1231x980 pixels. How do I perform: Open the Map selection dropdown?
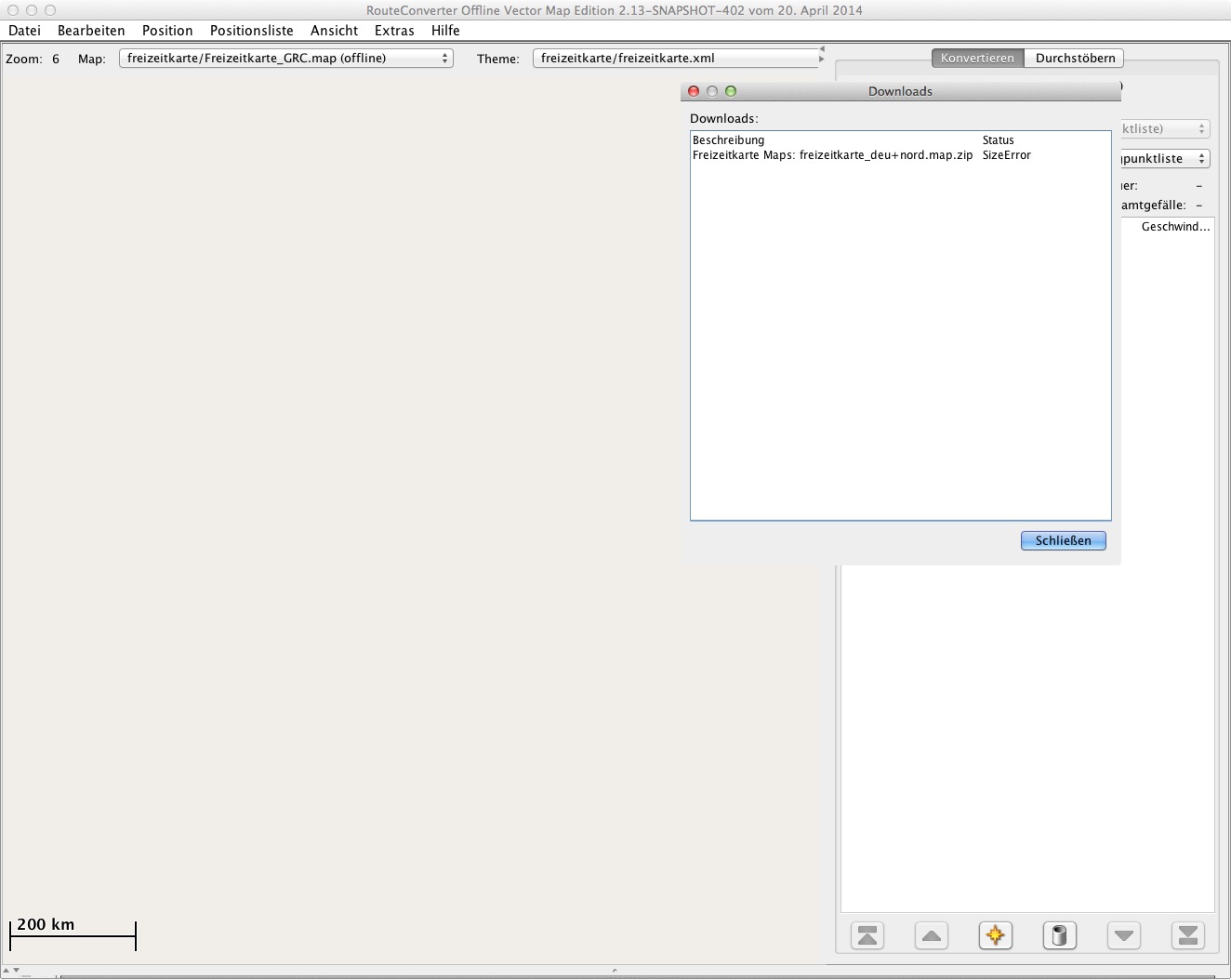pos(286,59)
